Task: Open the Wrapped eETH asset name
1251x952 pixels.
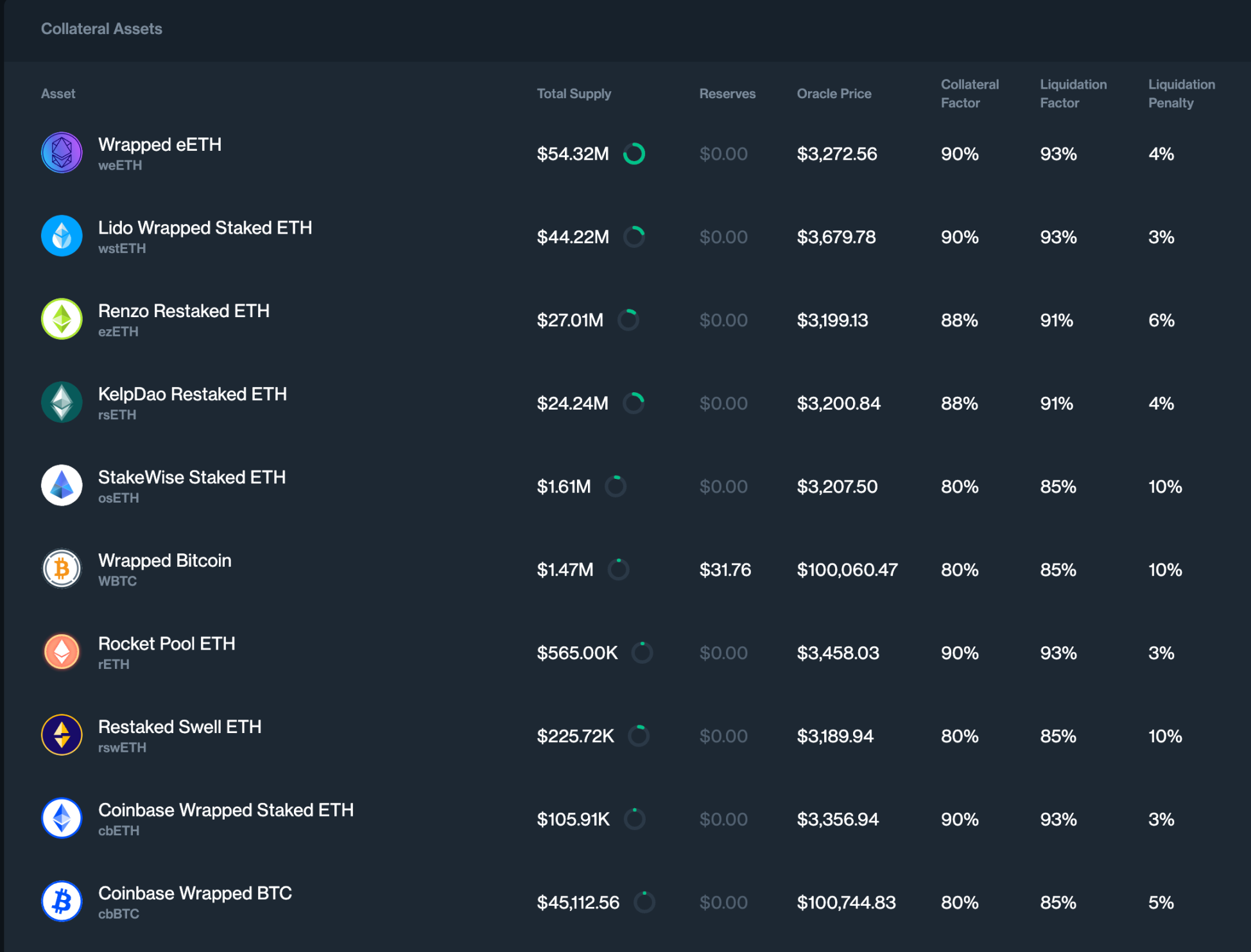Action: [160, 144]
